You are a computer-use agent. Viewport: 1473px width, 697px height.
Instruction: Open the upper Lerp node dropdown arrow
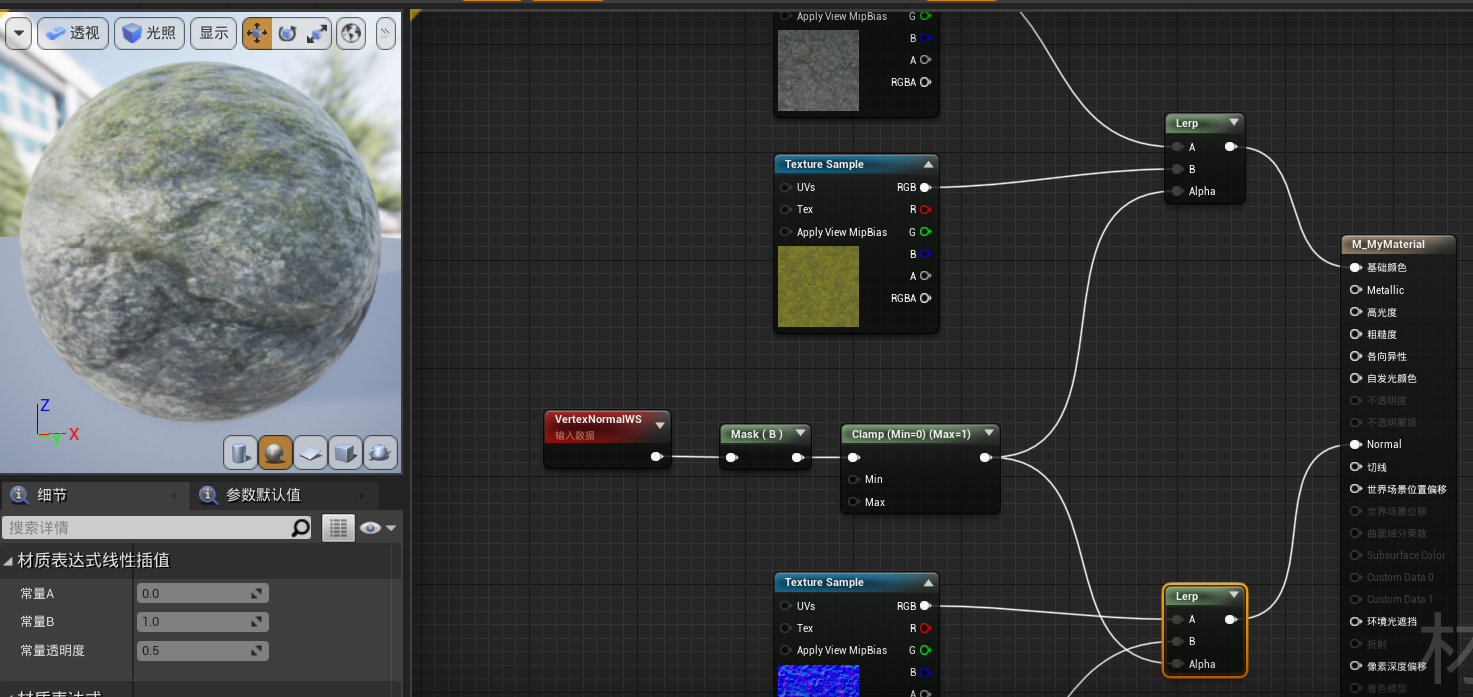(x=1234, y=123)
